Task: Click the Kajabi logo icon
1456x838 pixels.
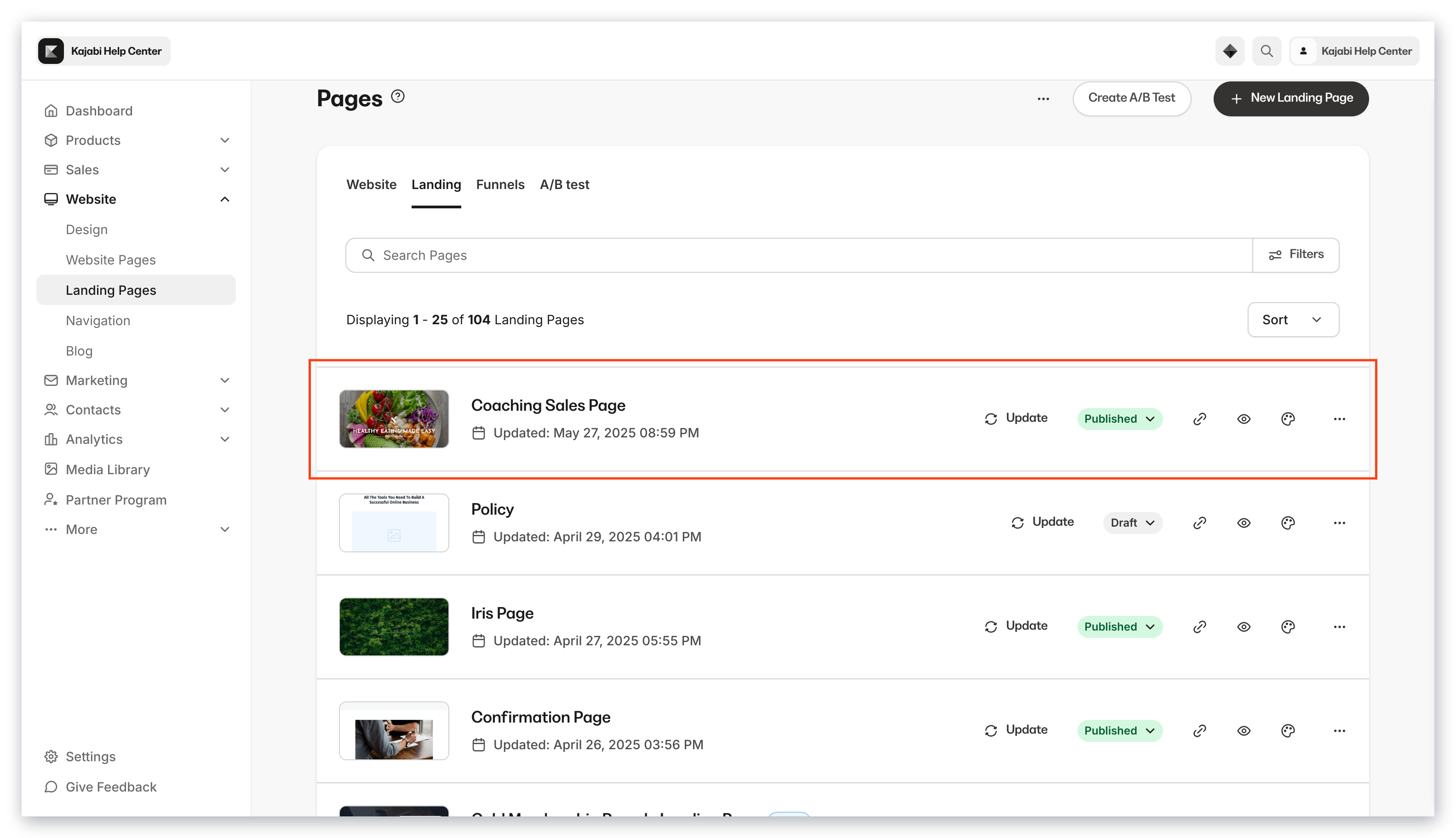Action: (51, 51)
